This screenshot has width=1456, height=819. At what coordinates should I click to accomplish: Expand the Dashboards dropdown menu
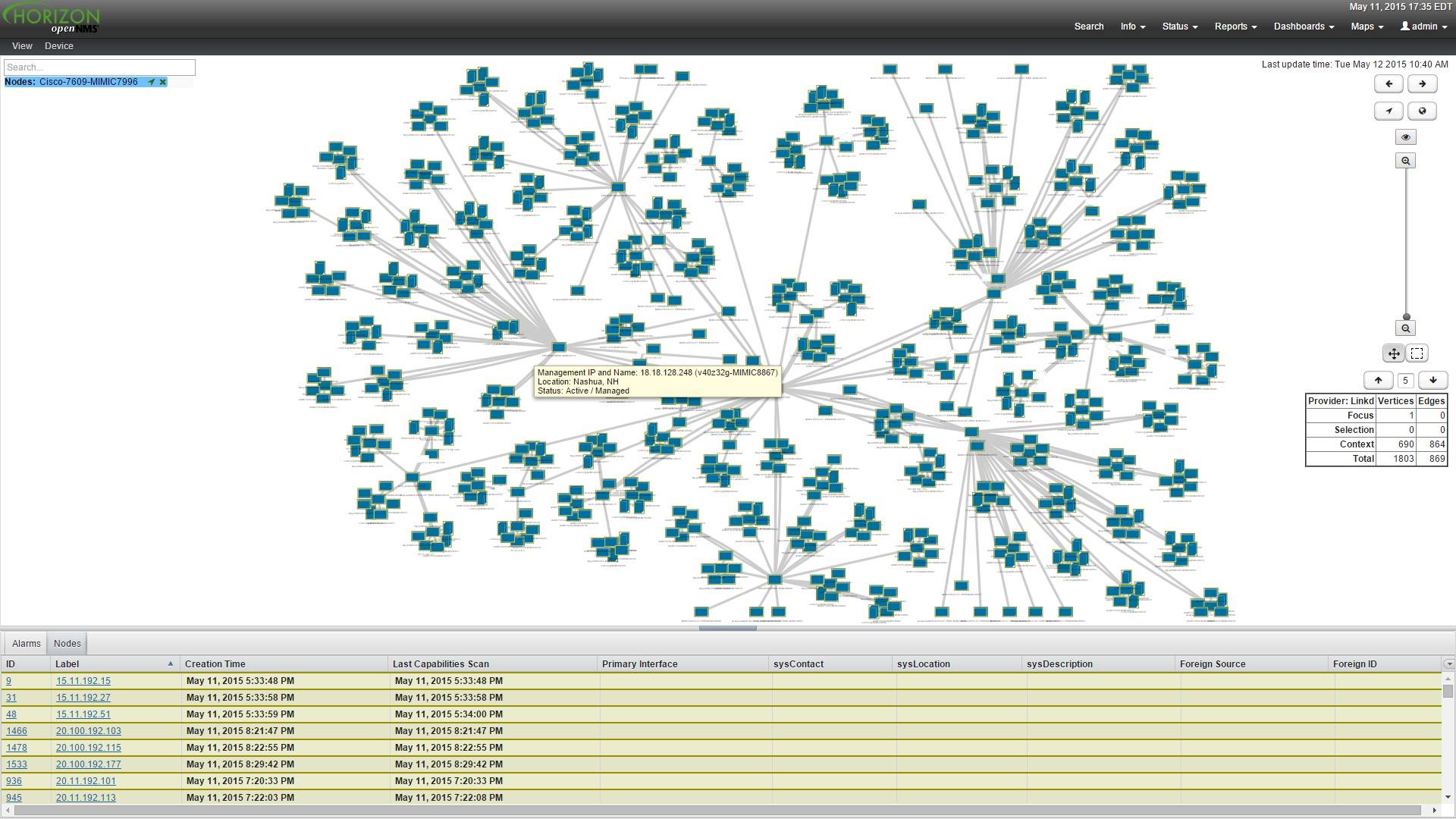tap(1304, 27)
